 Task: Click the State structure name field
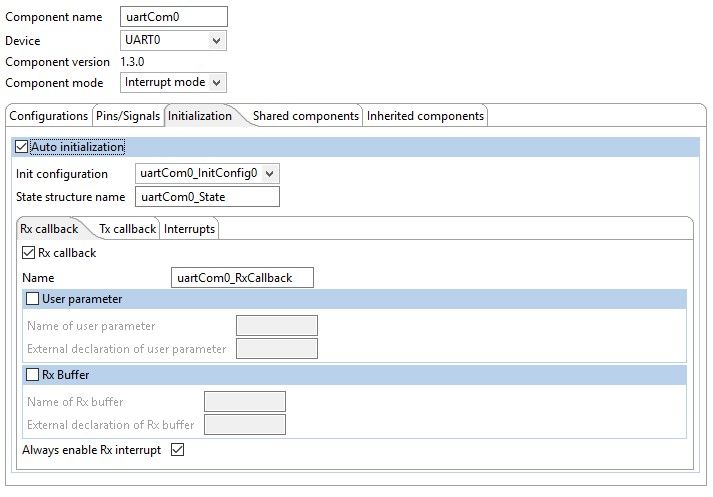(x=206, y=197)
